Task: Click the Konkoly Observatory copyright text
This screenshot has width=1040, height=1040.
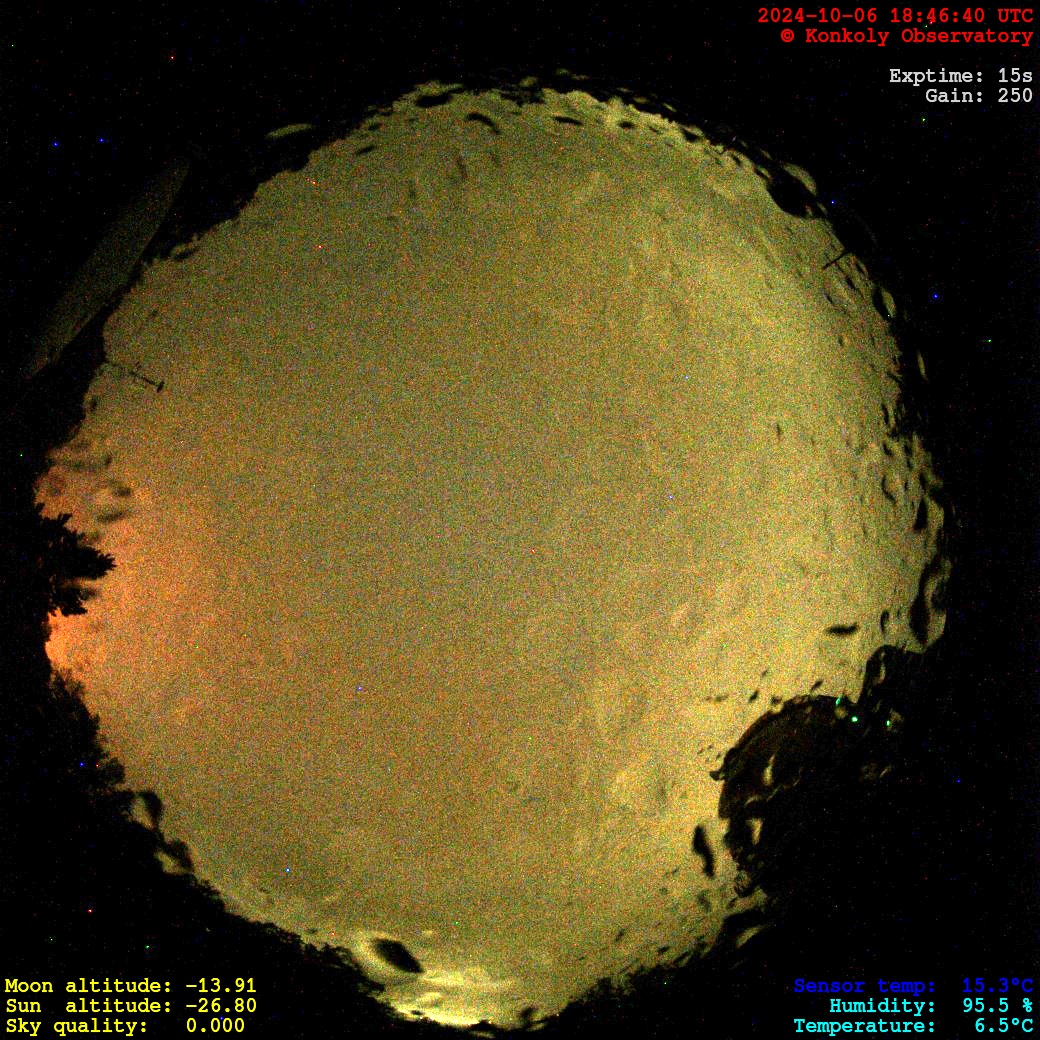Action: click(906, 36)
